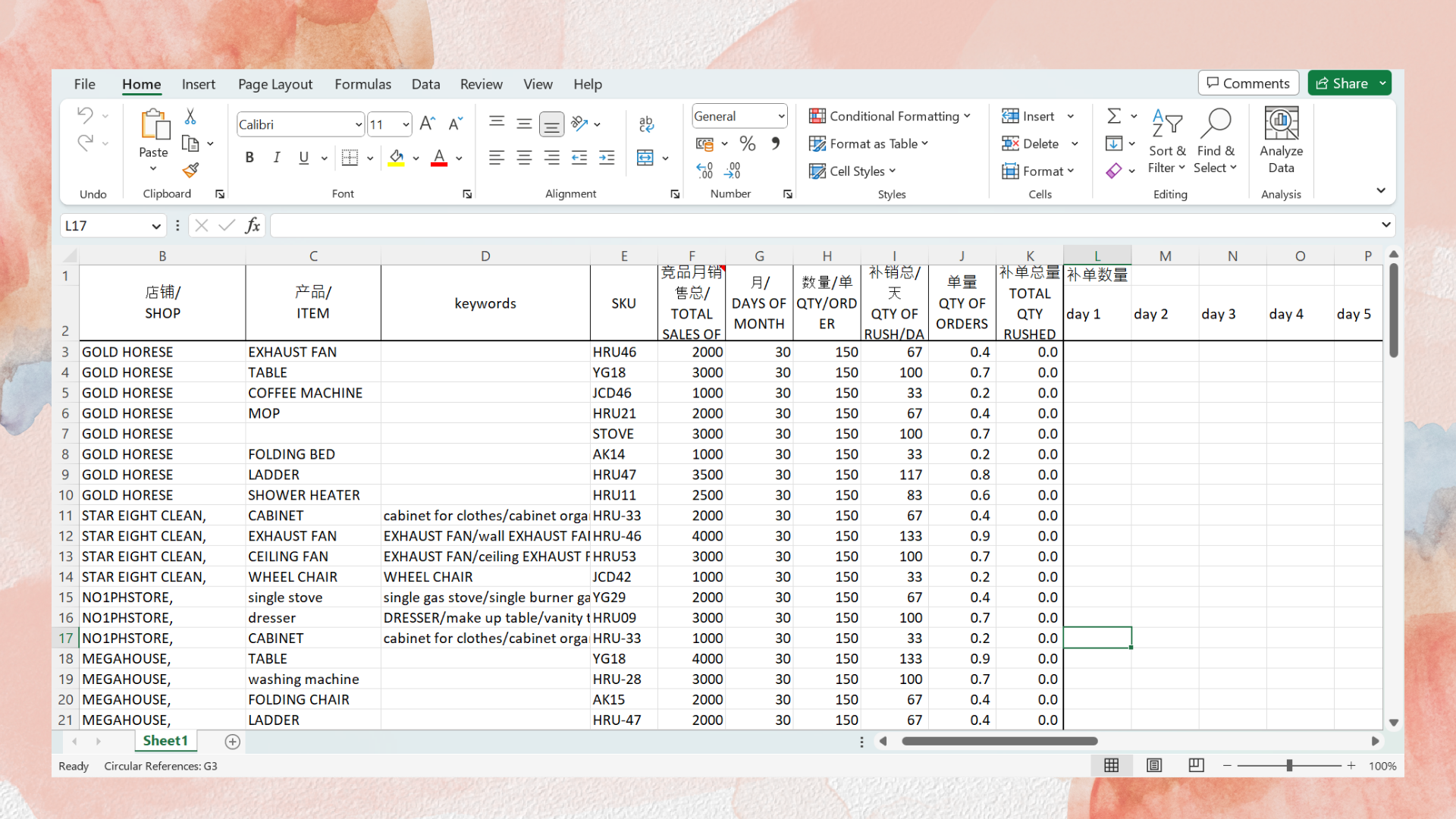Toggle Middle Align for cells
1456x819 pixels.
[524, 124]
